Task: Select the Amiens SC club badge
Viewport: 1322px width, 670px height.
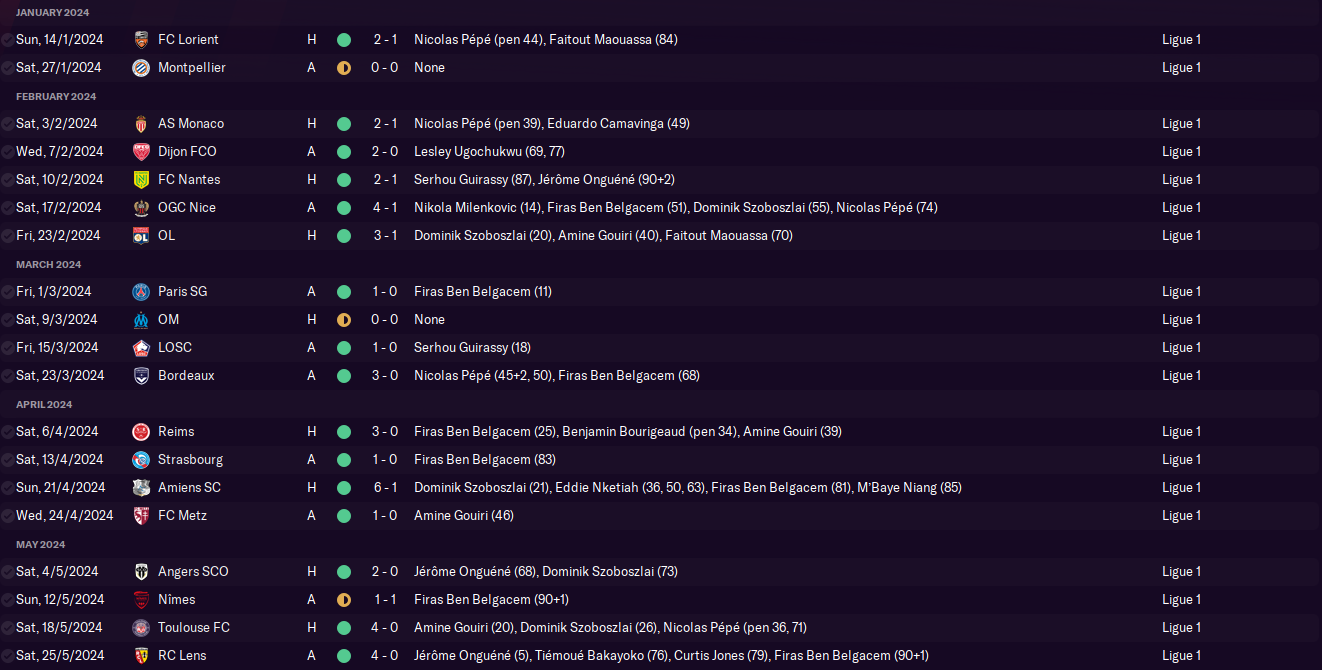Action: click(141, 488)
